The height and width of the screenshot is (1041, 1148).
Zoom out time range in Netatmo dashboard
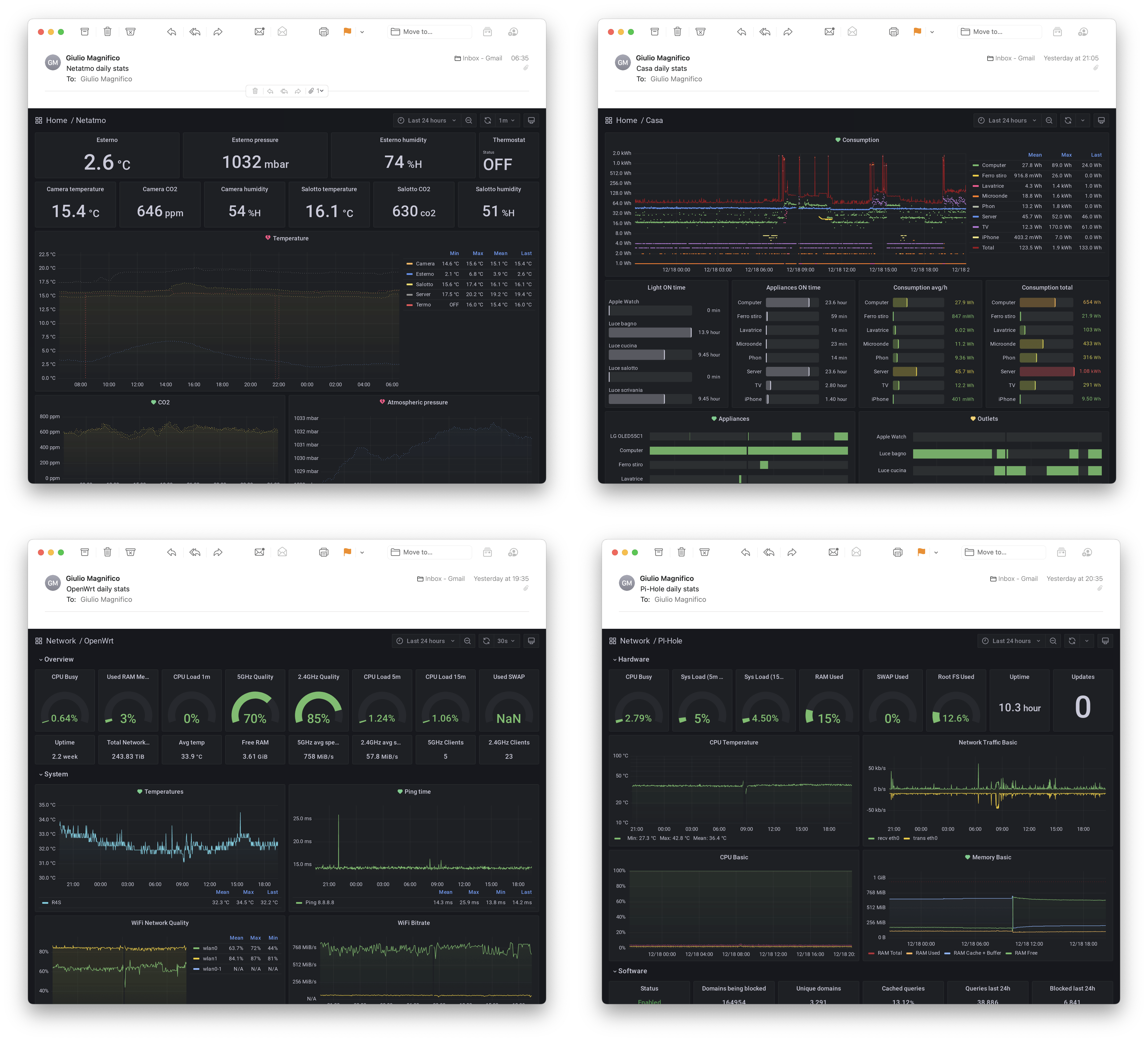click(x=469, y=120)
